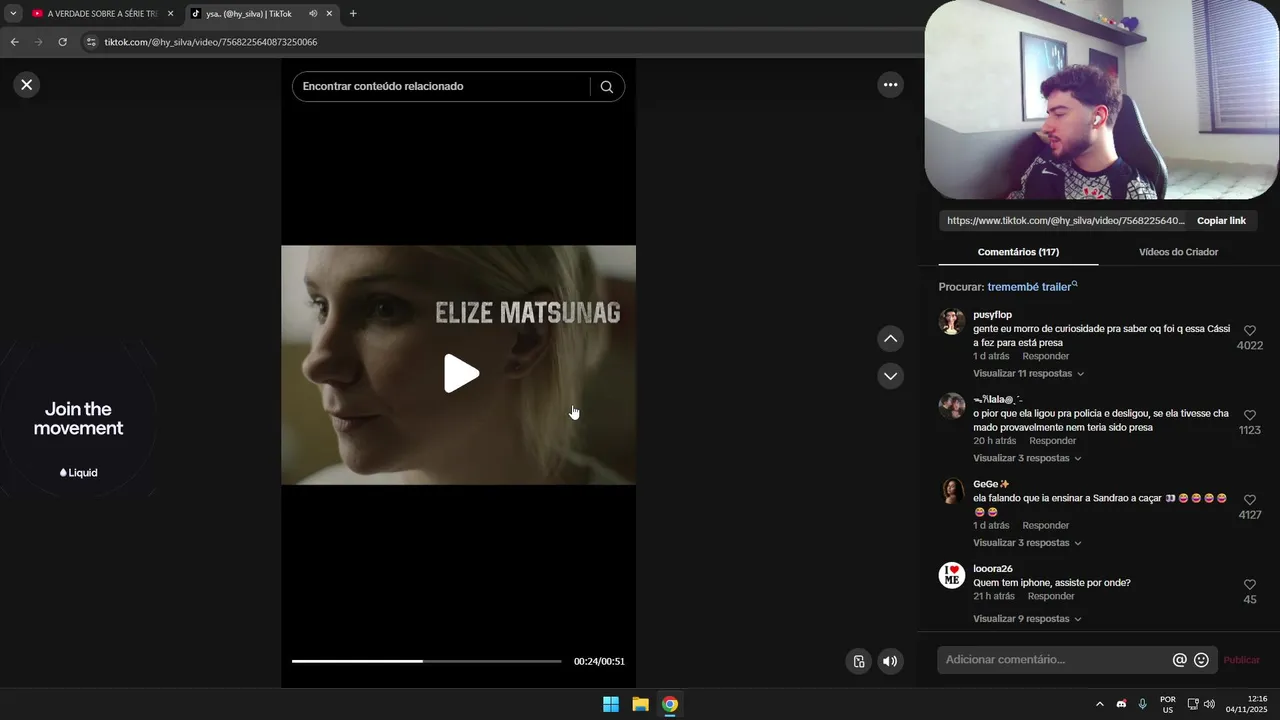Expand Visualizar 11 respostas
The width and height of the screenshot is (1280, 720).
[1028, 374]
